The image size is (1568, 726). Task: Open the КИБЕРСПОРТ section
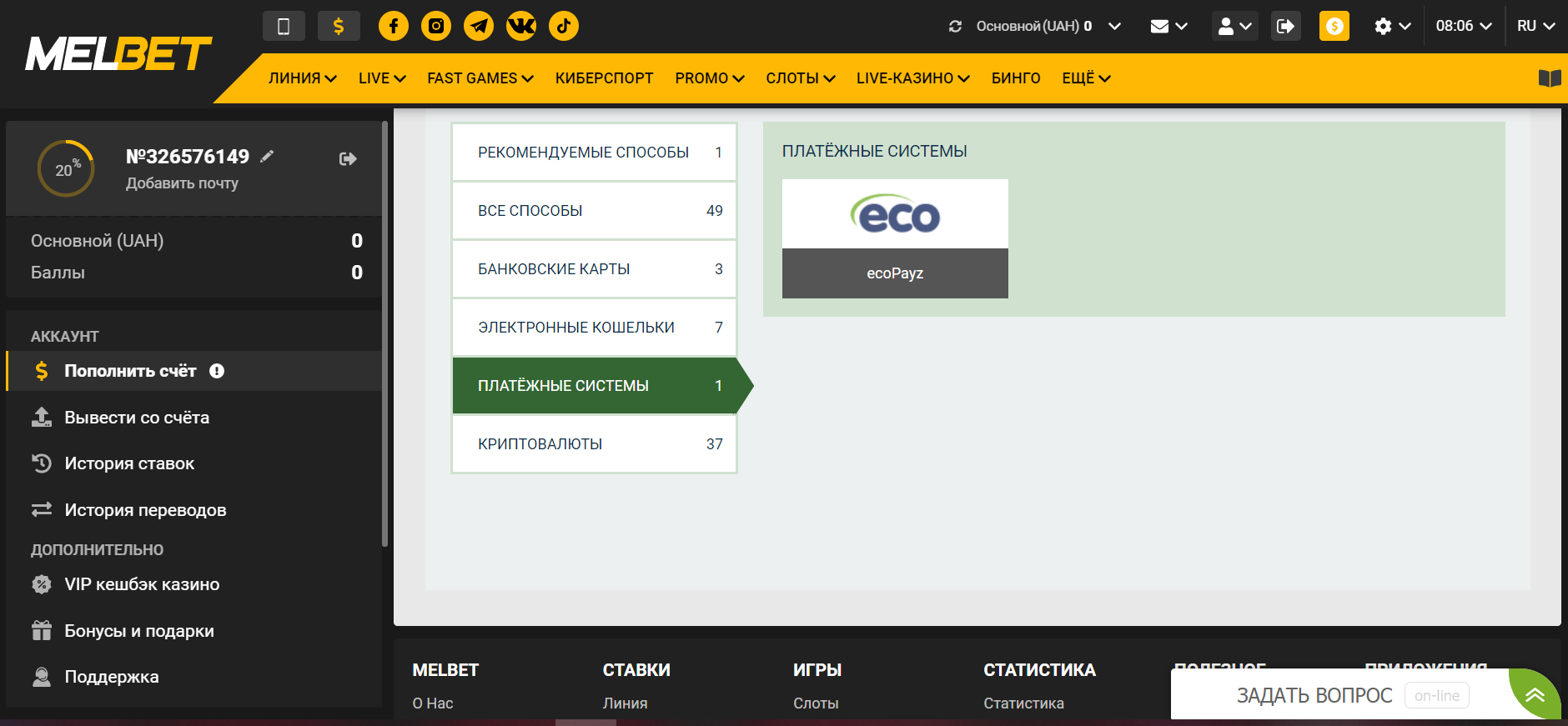point(605,78)
